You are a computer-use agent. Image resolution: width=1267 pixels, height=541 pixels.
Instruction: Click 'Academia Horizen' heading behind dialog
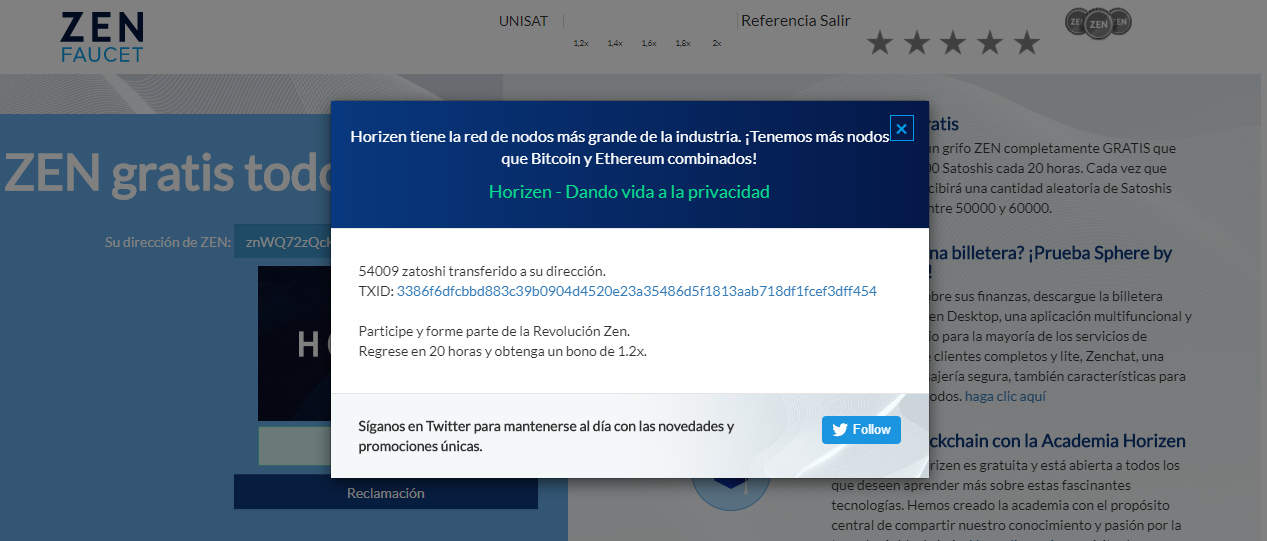pyautogui.click(x=1058, y=441)
